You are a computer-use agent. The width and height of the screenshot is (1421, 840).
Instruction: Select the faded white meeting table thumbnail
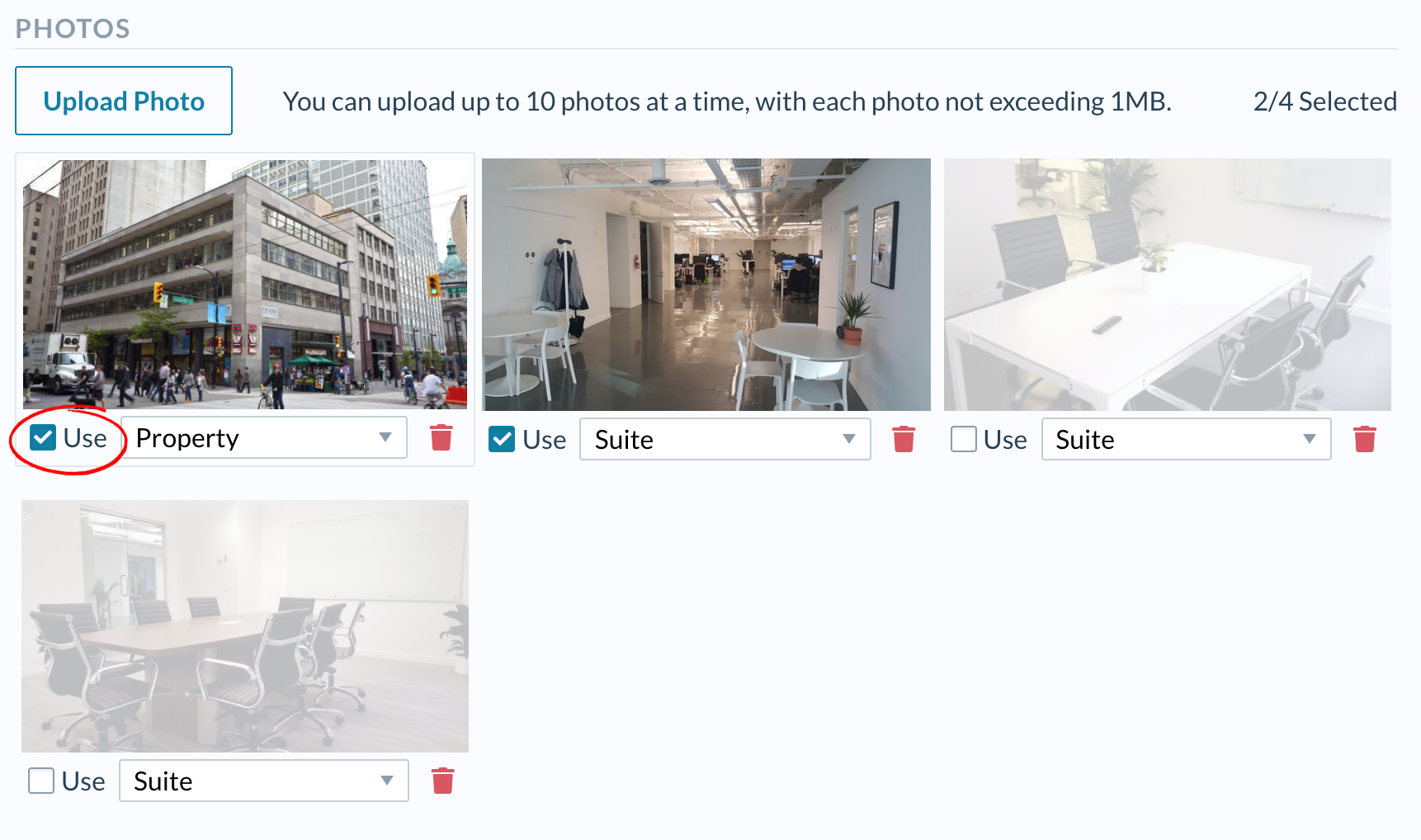click(1168, 285)
